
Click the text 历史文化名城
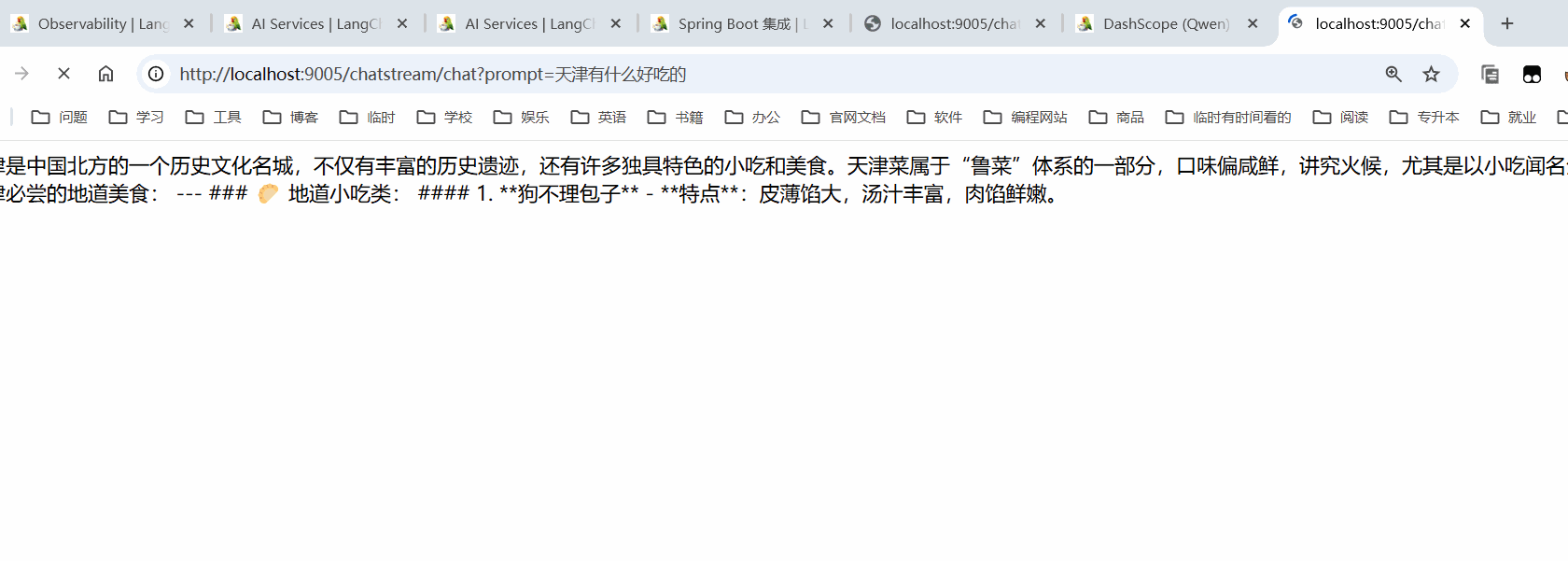pos(231,166)
